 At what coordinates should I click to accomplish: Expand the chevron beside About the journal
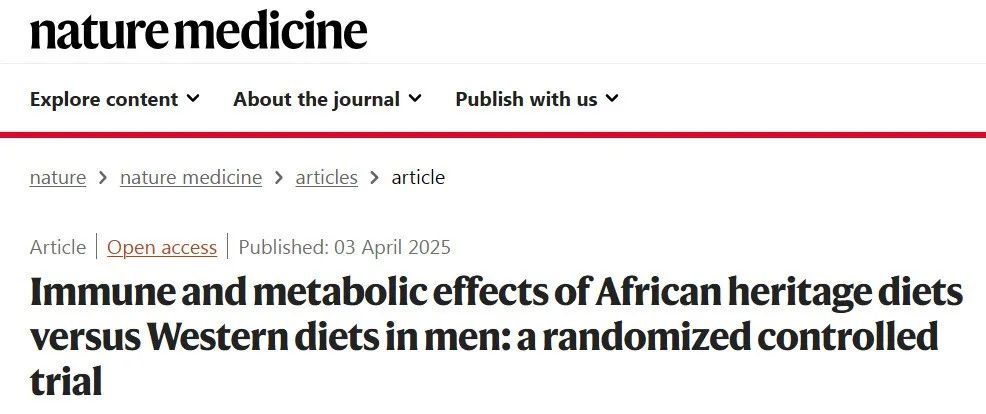point(415,99)
